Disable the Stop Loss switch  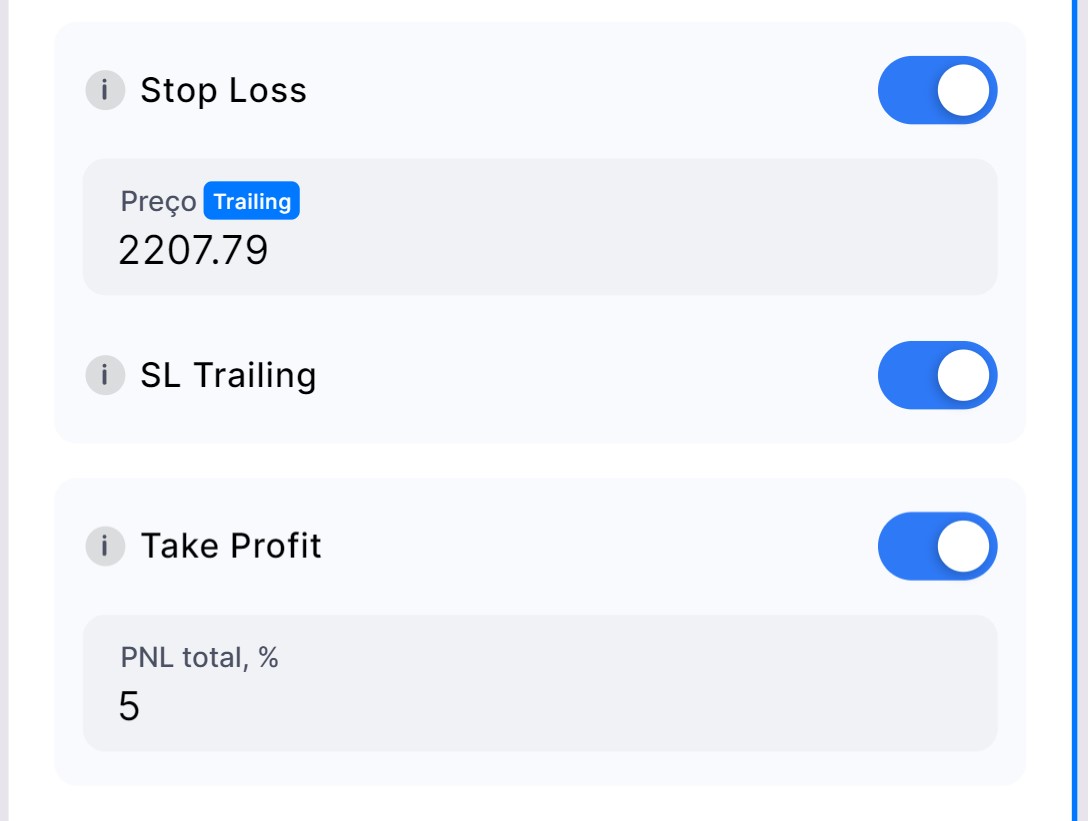pyautogui.click(x=937, y=90)
